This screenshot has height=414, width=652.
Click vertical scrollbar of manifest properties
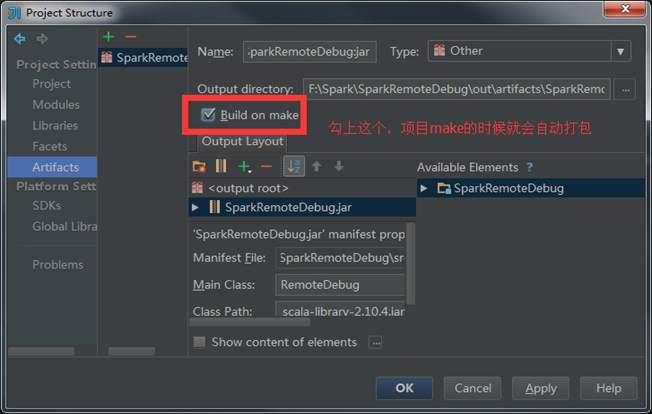click(410, 263)
